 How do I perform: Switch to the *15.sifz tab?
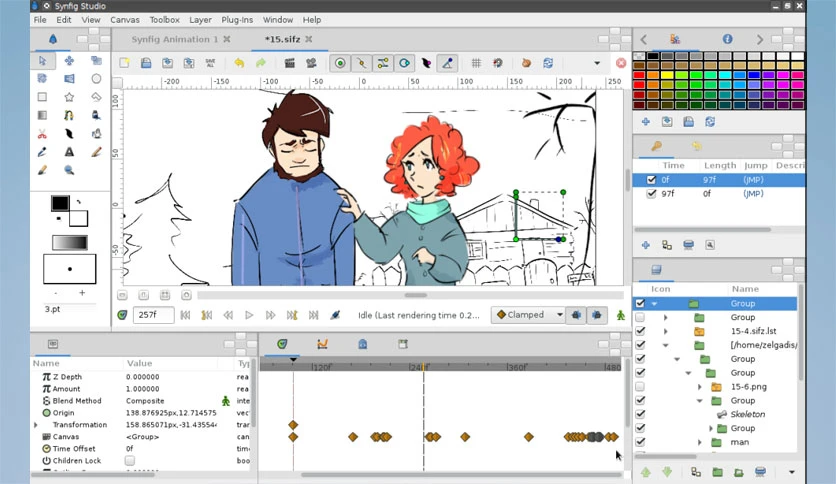pyautogui.click(x=283, y=39)
